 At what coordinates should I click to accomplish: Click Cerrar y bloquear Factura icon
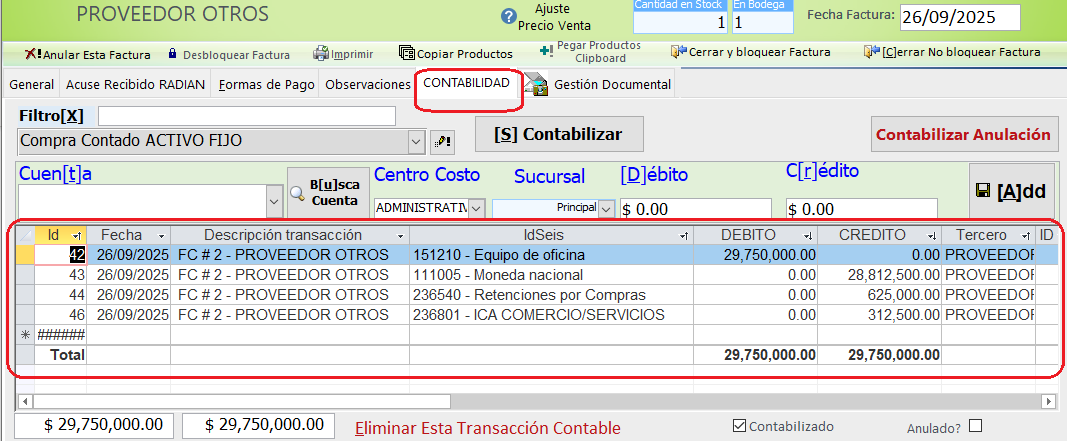(x=679, y=52)
